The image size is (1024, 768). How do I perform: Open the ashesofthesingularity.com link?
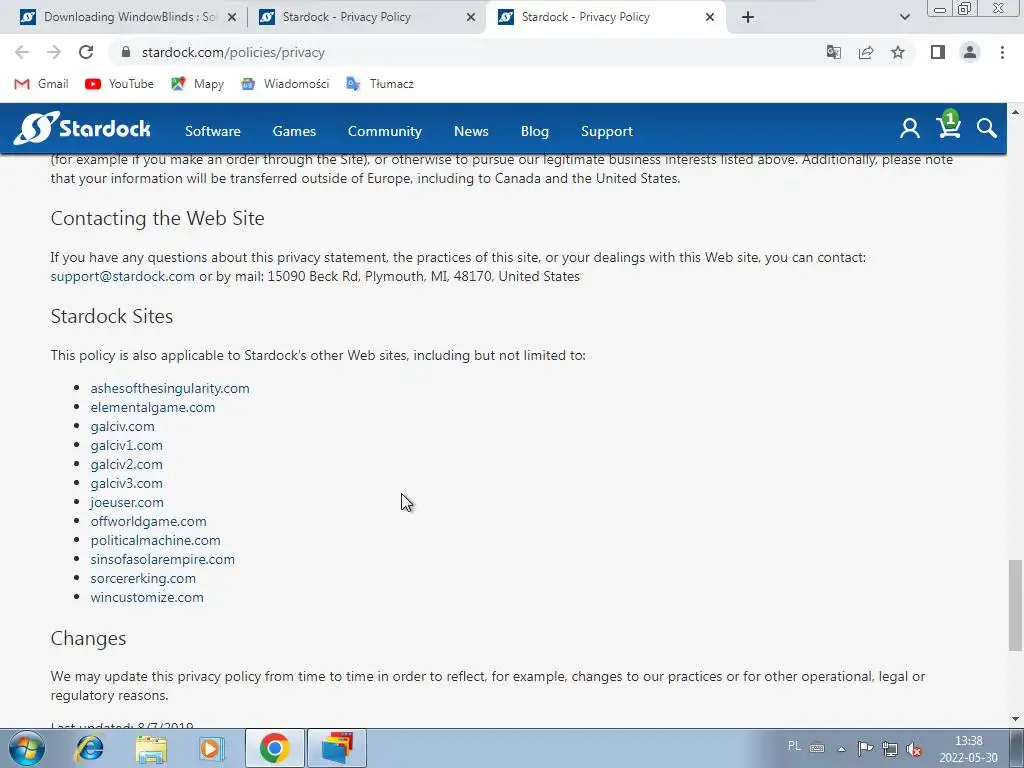point(170,388)
